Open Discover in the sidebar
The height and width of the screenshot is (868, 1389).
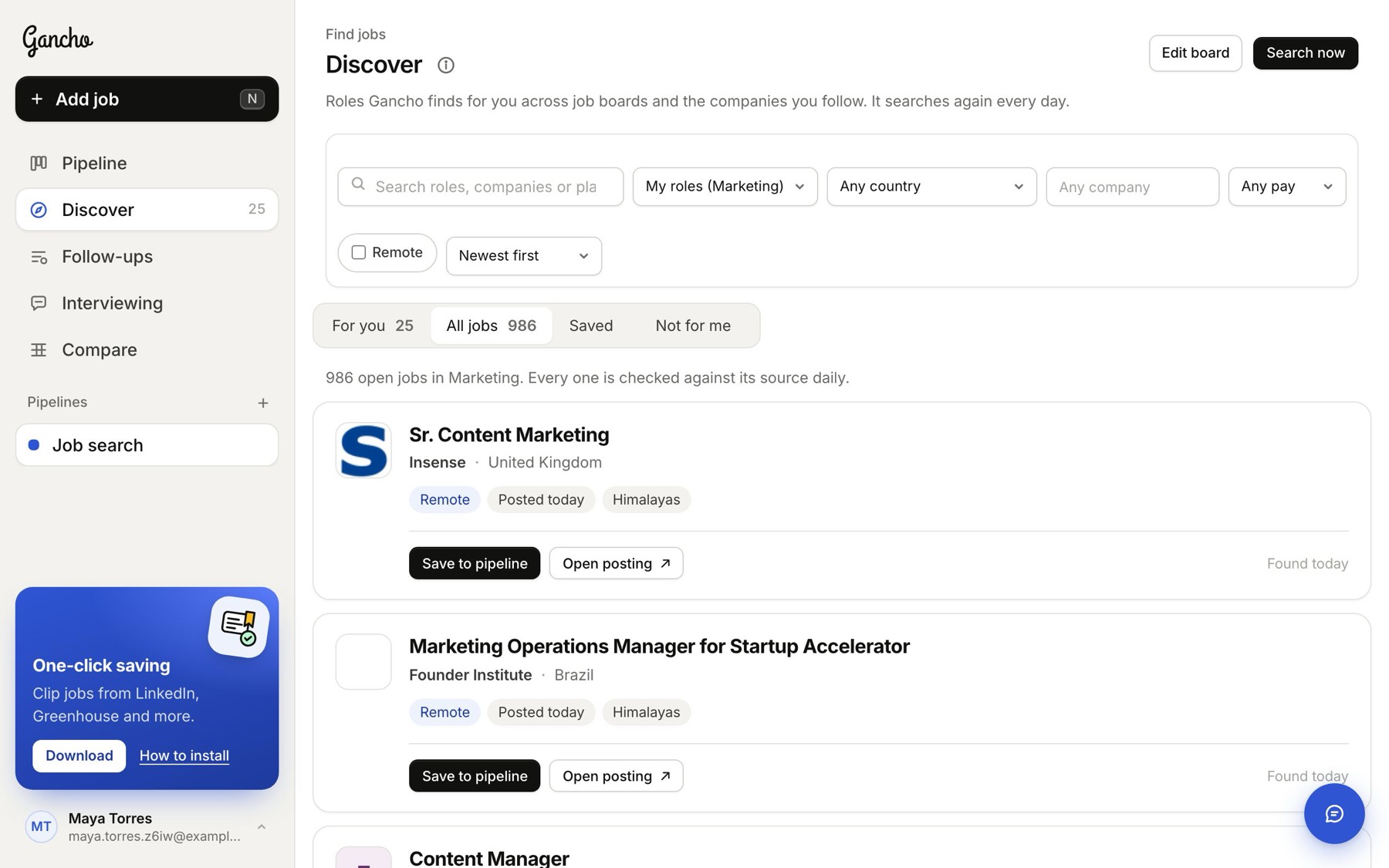point(147,210)
